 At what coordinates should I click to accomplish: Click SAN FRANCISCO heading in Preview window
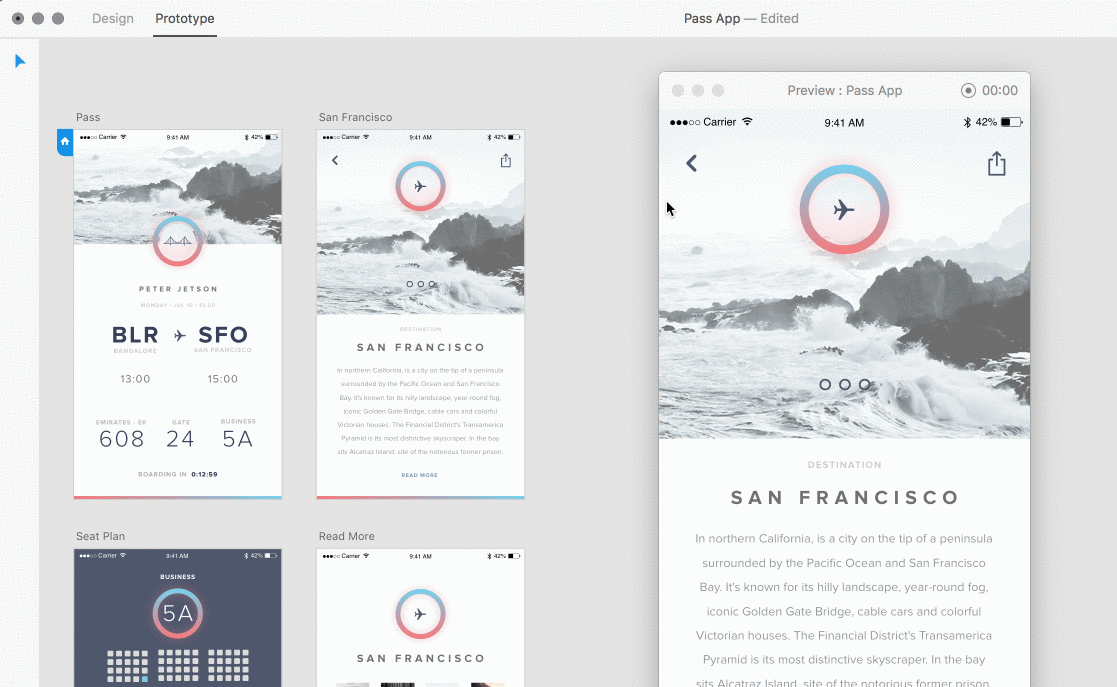845,497
